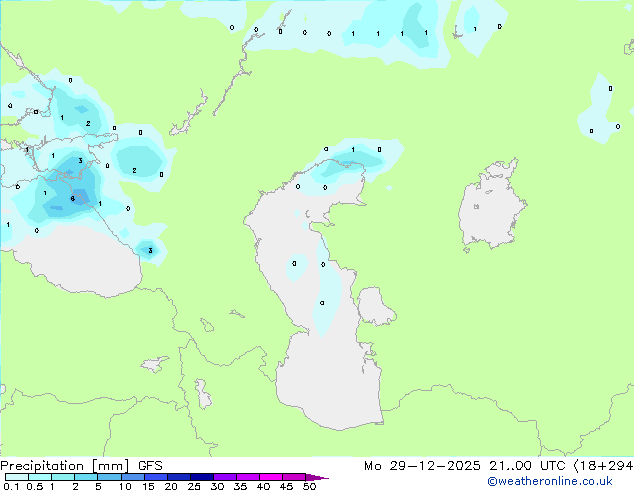Click the 45–50 mm legend swatch

click(294, 477)
